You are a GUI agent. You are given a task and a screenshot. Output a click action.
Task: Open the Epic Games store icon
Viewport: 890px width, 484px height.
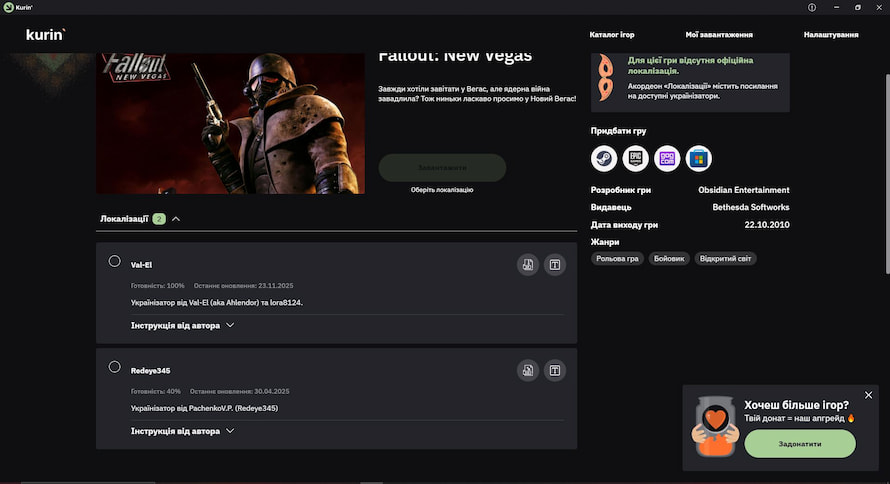pyautogui.click(x=635, y=158)
